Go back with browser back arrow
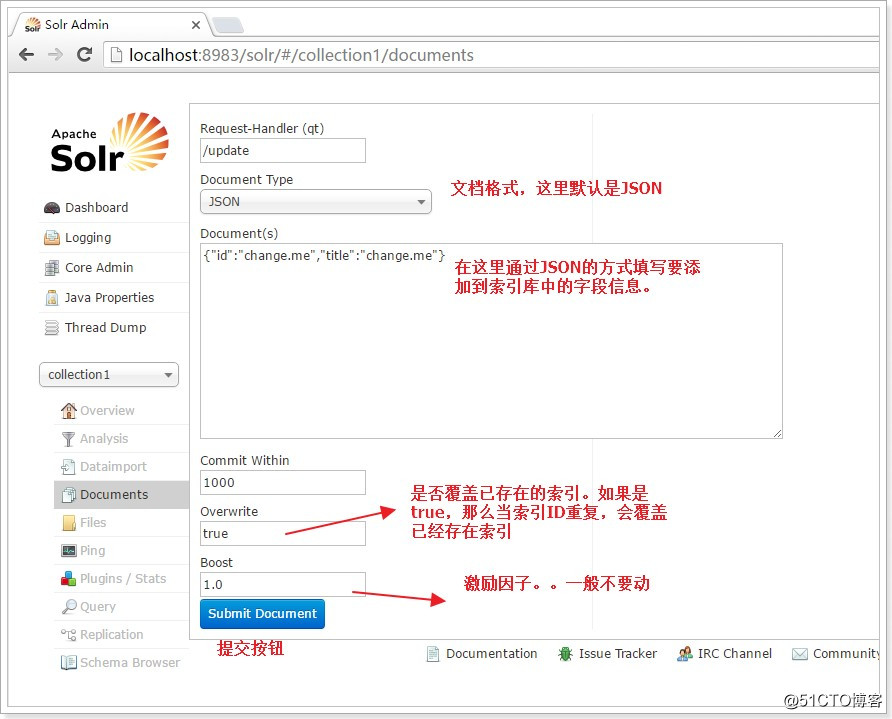Image resolution: width=892 pixels, height=719 pixels. coord(26,55)
